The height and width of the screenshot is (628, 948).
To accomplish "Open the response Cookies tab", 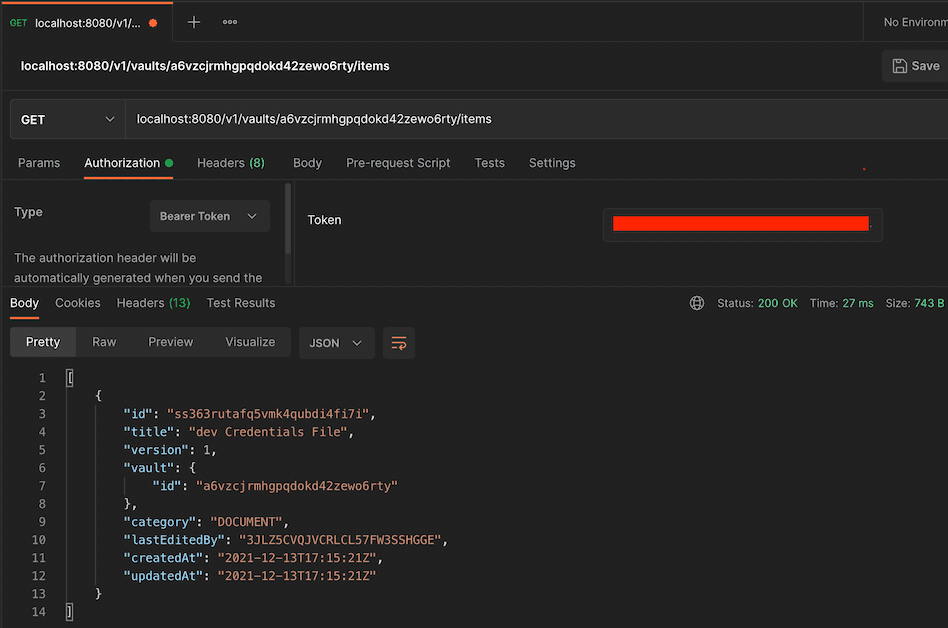I will click(77, 303).
